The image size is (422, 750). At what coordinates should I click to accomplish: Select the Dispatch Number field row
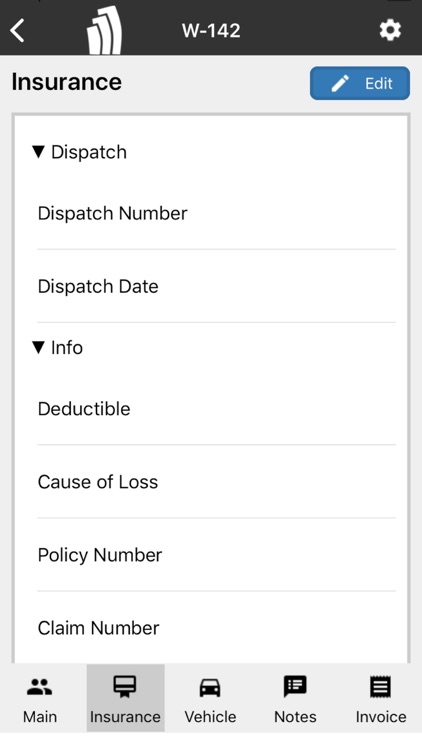point(216,213)
